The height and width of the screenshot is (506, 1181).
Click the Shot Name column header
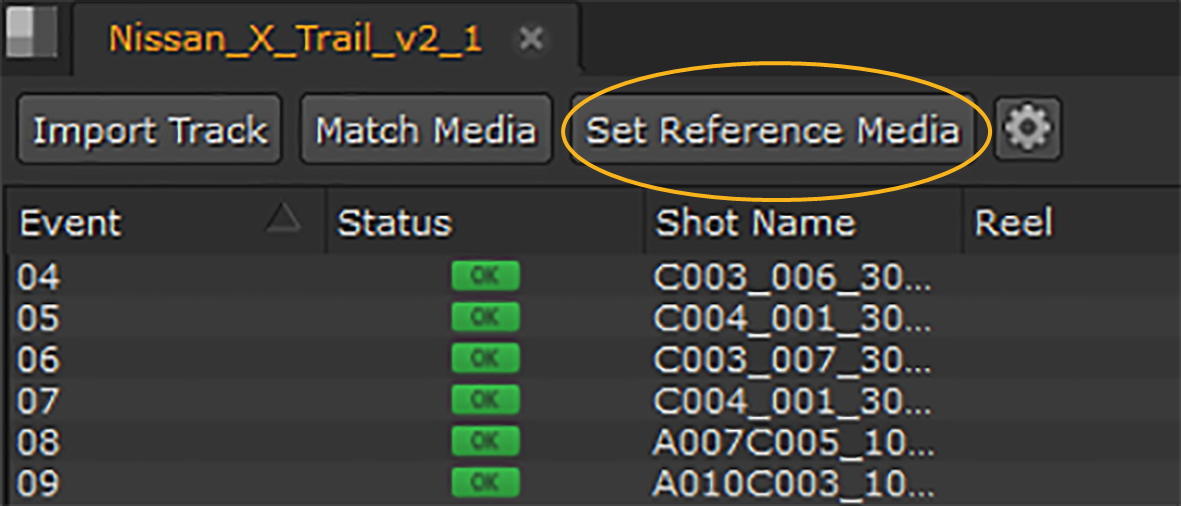pyautogui.click(x=755, y=222)
